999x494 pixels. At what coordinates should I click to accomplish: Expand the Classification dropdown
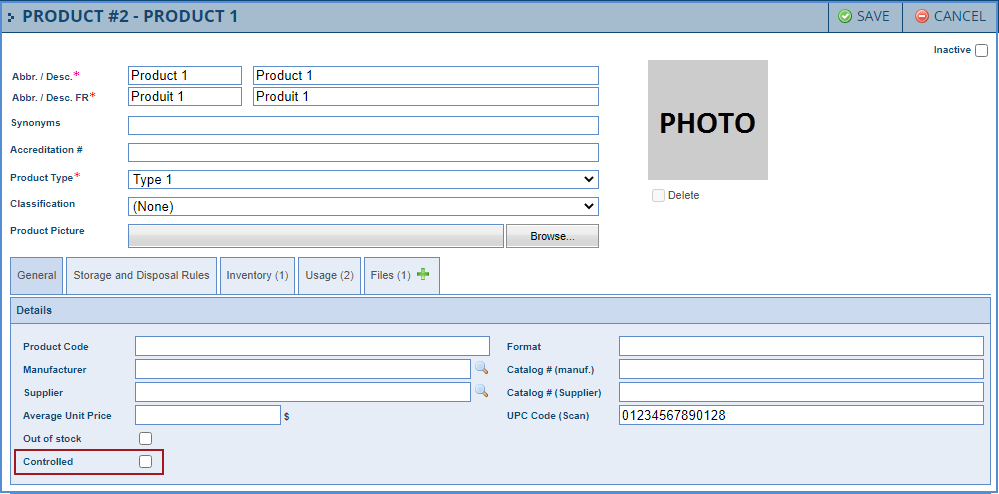(x=363, y=207)
